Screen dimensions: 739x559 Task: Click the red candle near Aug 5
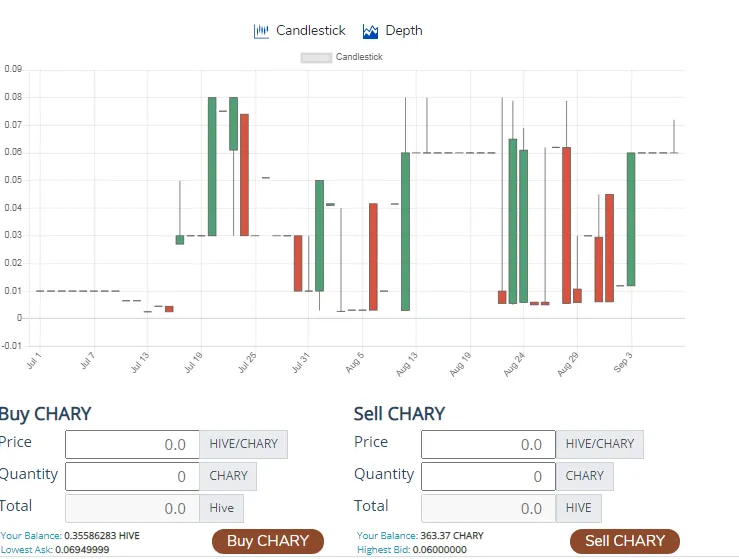tap(373, 257)
